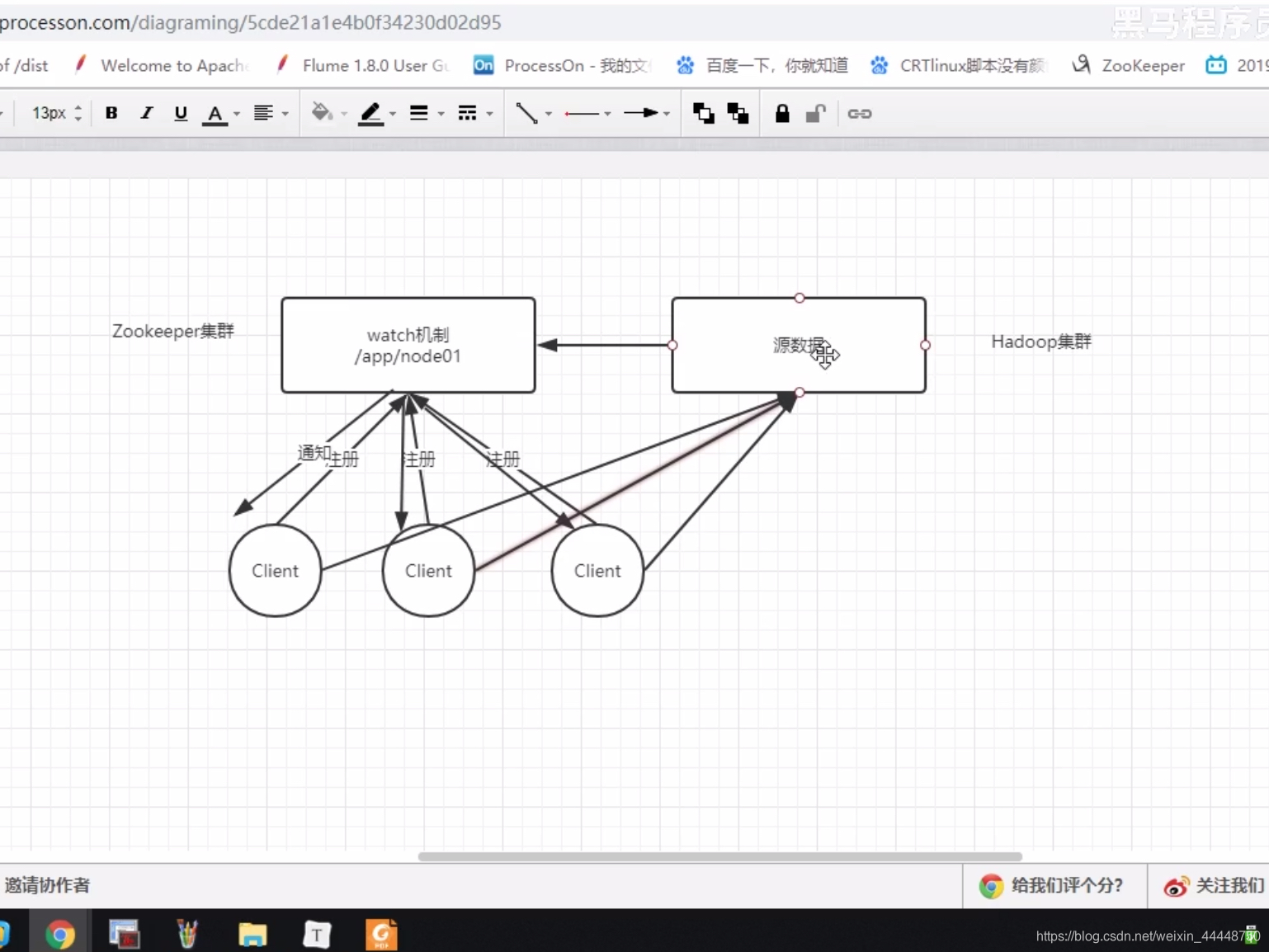Viewport: 1269px width, 952px height.
Task: Open ProcessOn bookmark
Action: tap(563, 65)
